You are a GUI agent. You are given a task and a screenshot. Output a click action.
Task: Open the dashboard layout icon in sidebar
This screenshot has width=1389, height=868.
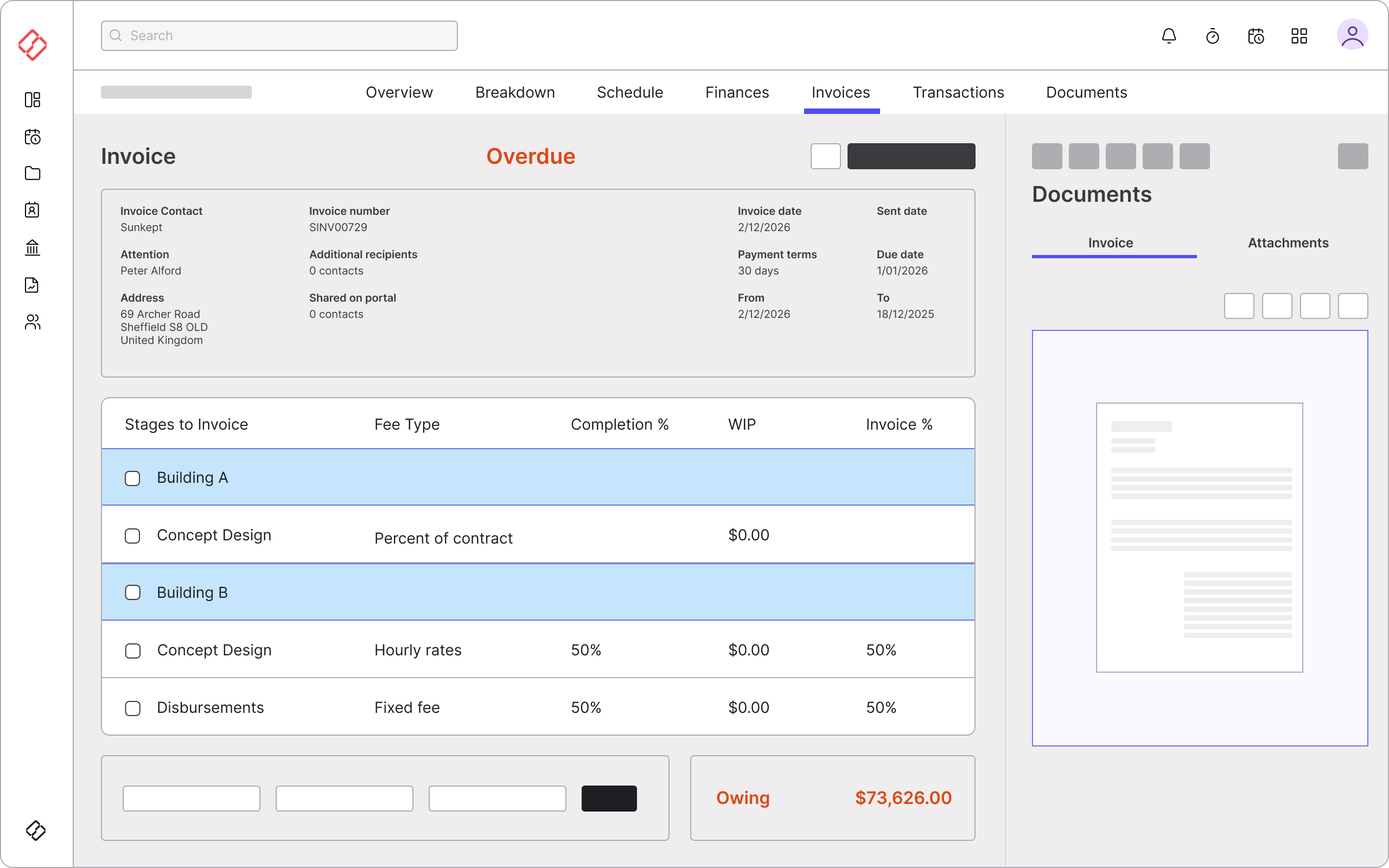[x=33, y=100]
